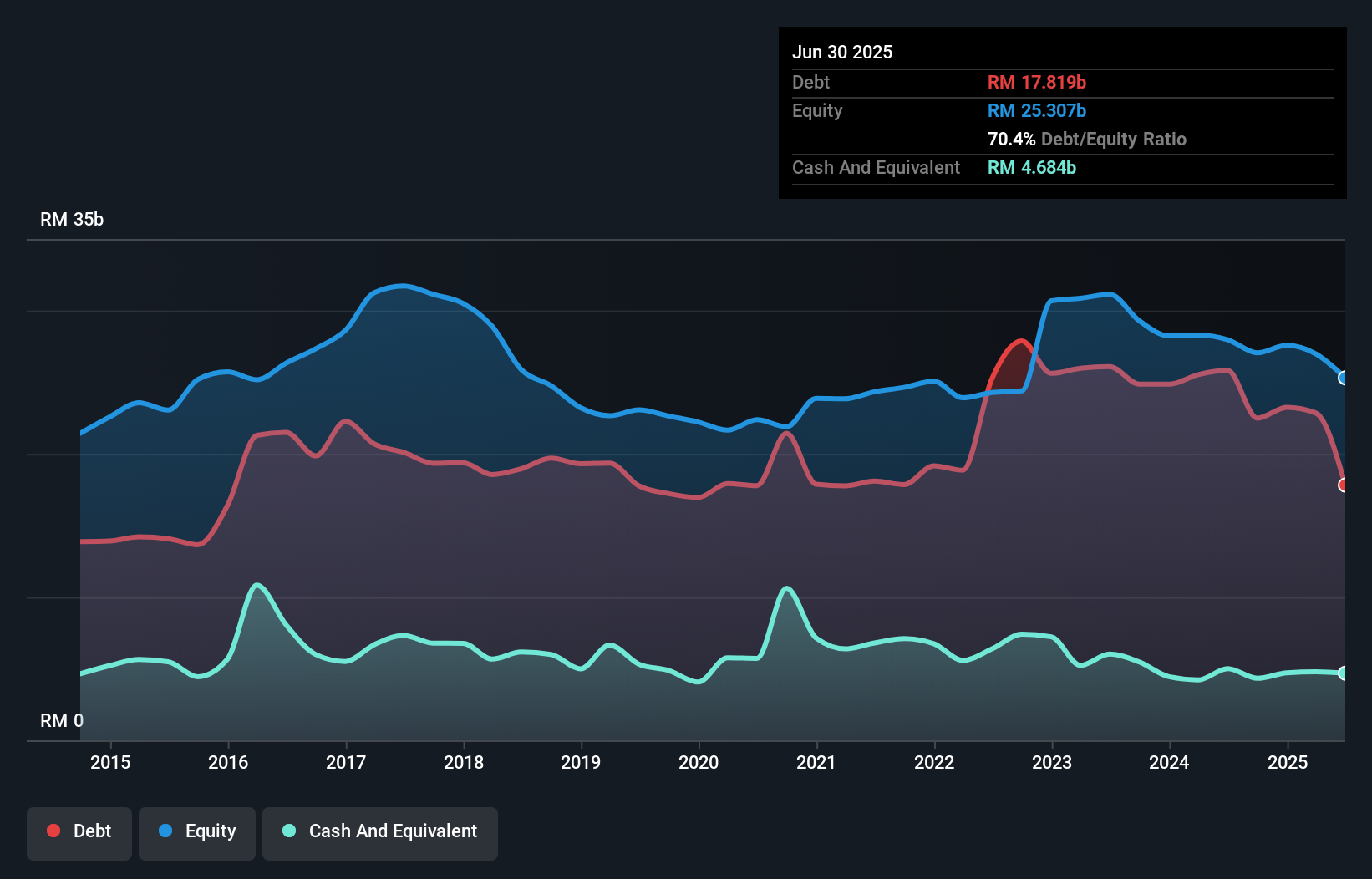
Task: Click the teal Cash And Equivalent legend dot
Action: click(x=289, y=831)
